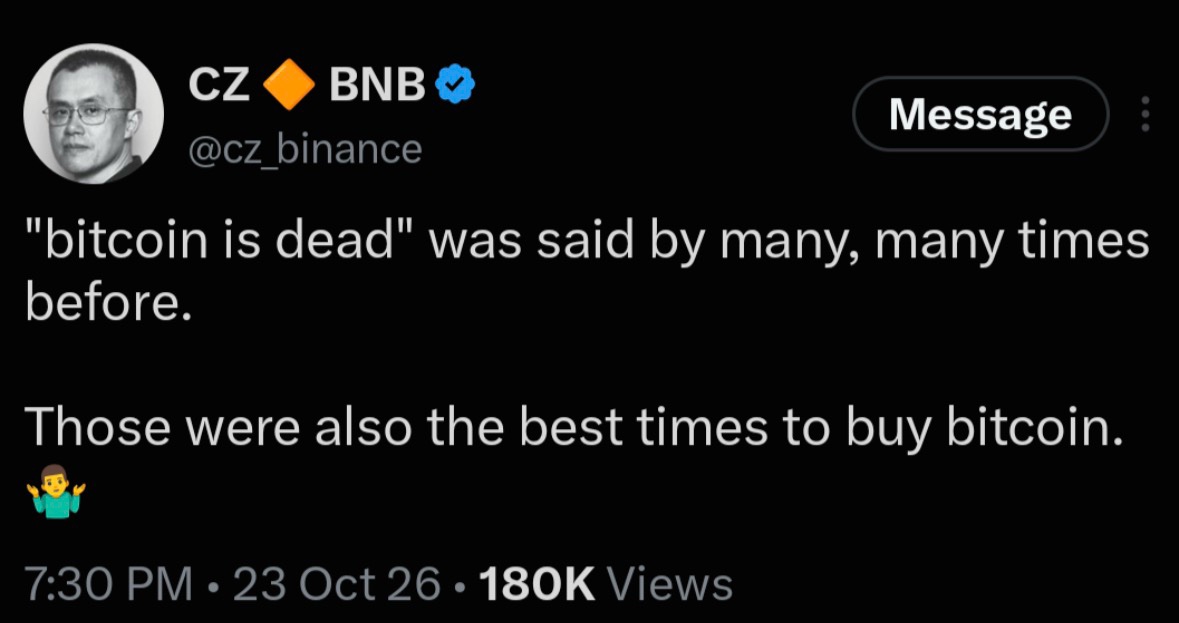Click the BNB text in display name
The width and height of the screenshot is (1179, 623).
click(377, 85)
